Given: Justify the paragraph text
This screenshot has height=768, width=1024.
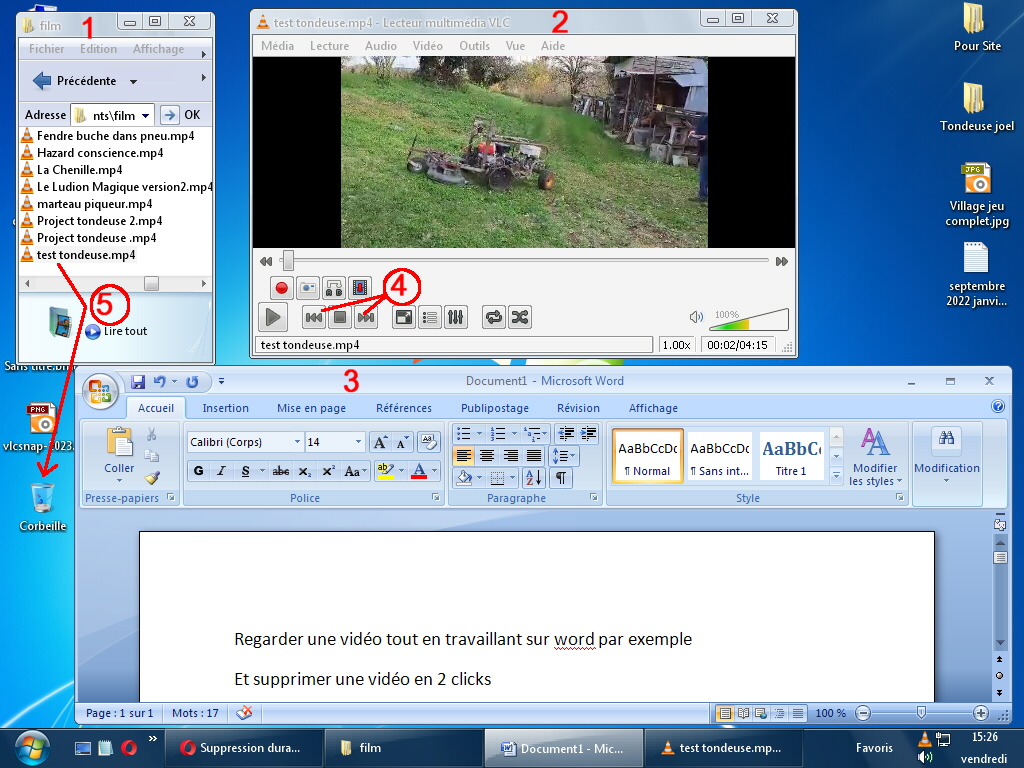Looking at the screenshot, I should click(x=534, y=456).
